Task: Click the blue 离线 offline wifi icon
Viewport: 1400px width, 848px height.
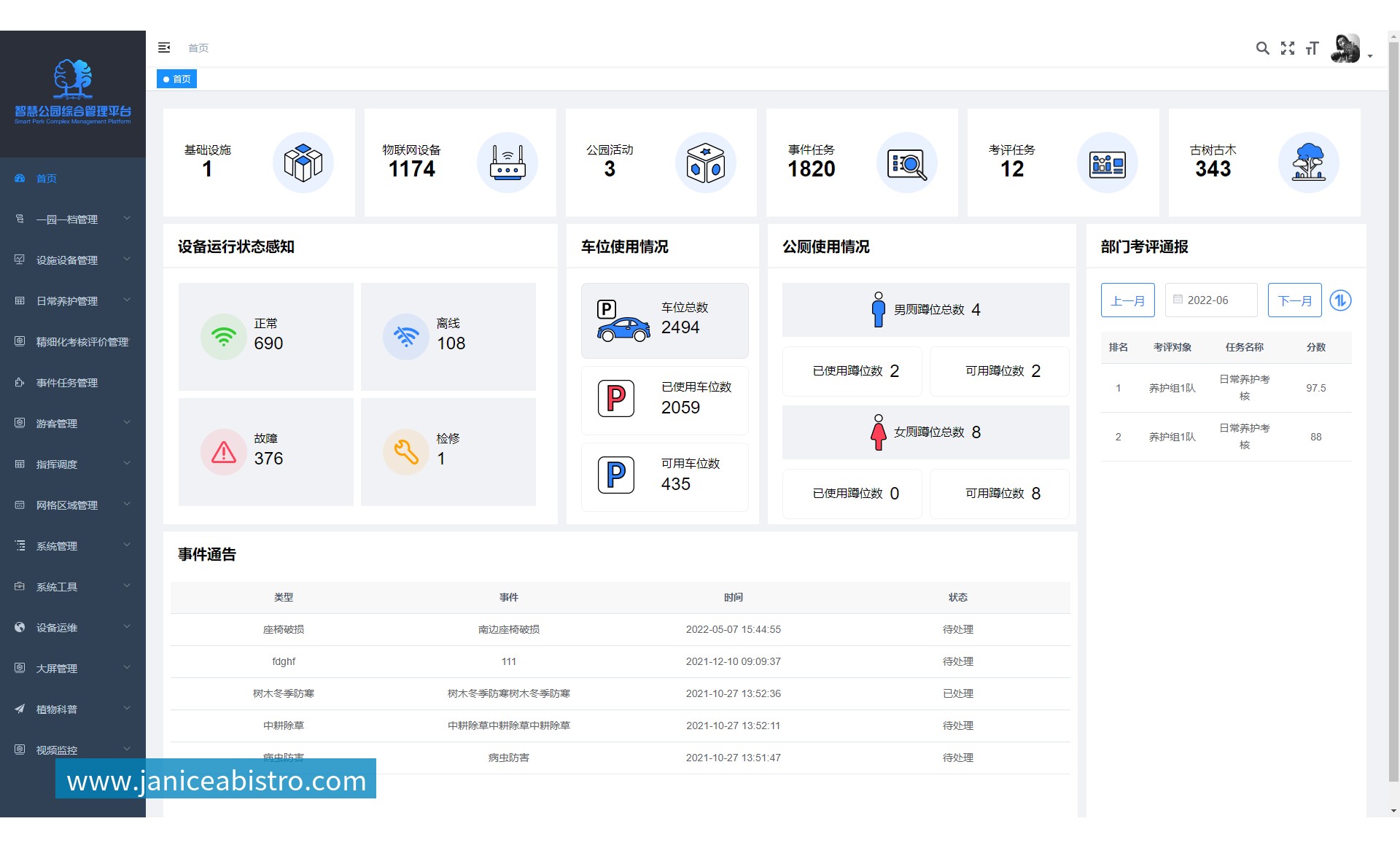Action: coord(406,337)
